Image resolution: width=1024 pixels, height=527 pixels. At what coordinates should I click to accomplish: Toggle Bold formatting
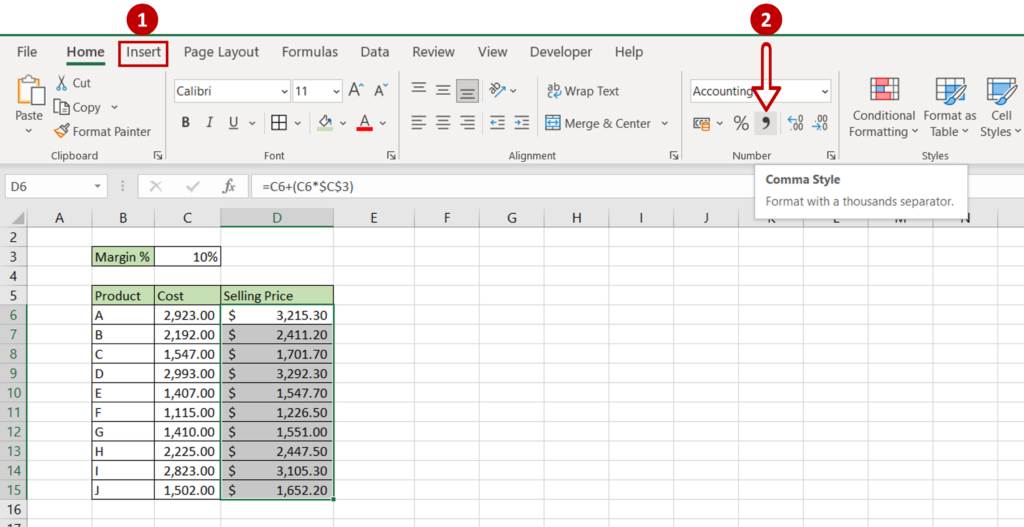tap(185, 123)
